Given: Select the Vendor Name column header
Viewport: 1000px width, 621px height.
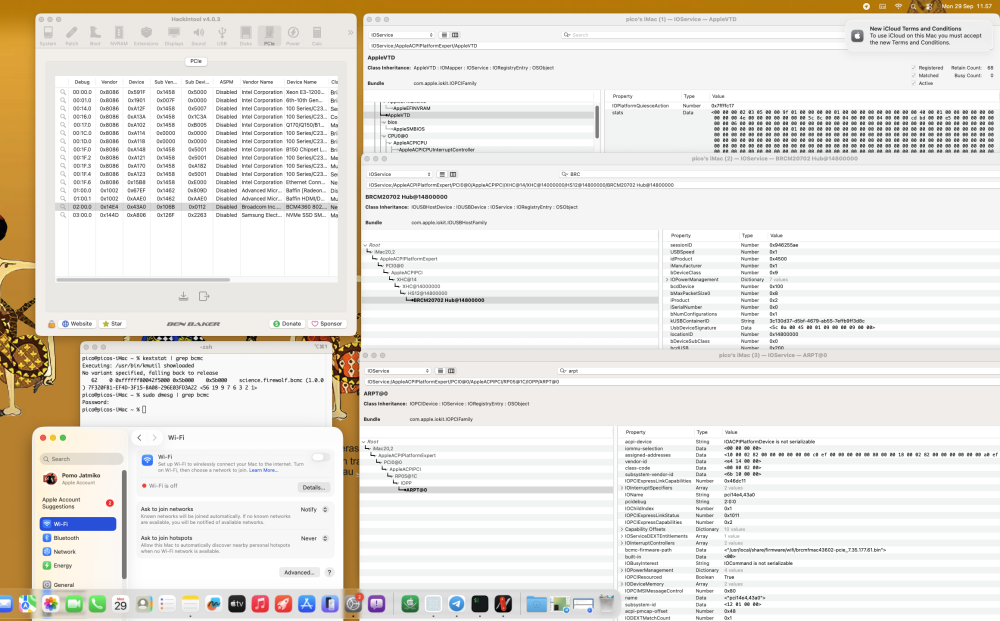Looking at the screenshot, I should [258, 82].
